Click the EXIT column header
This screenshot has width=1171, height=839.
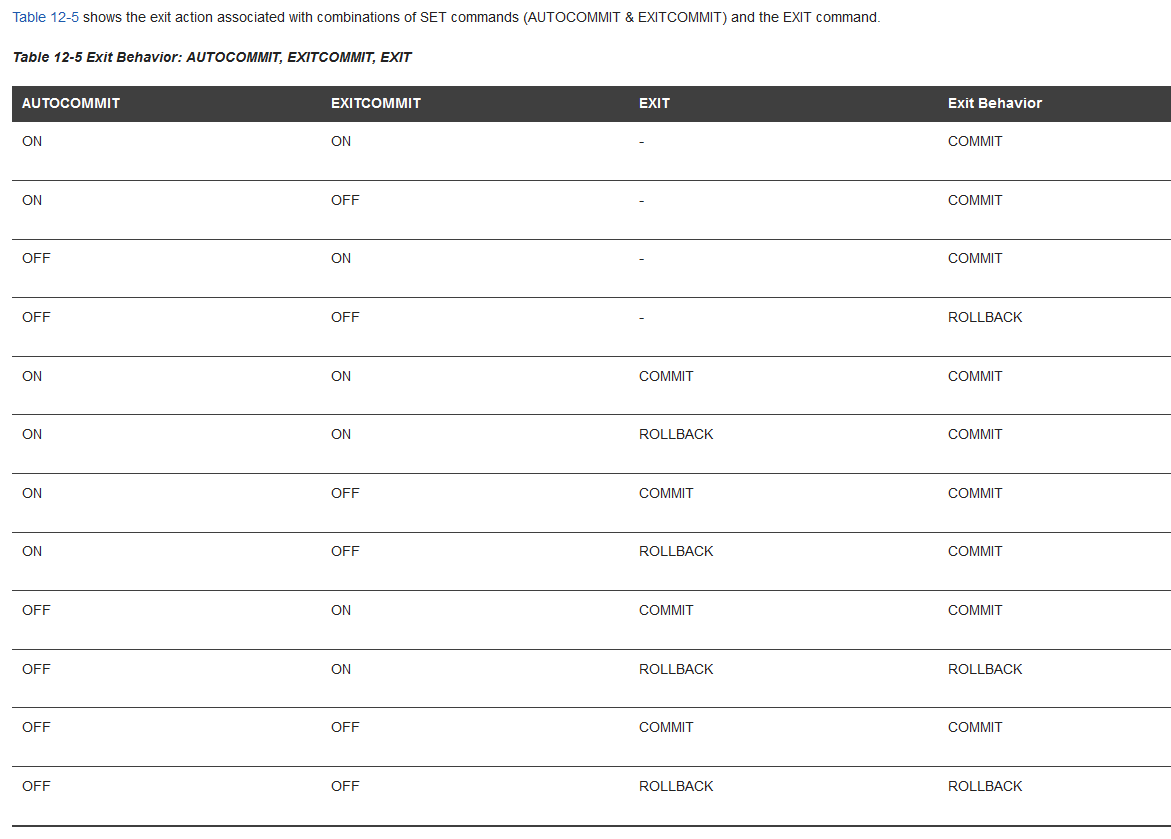[x=654, y=103]
